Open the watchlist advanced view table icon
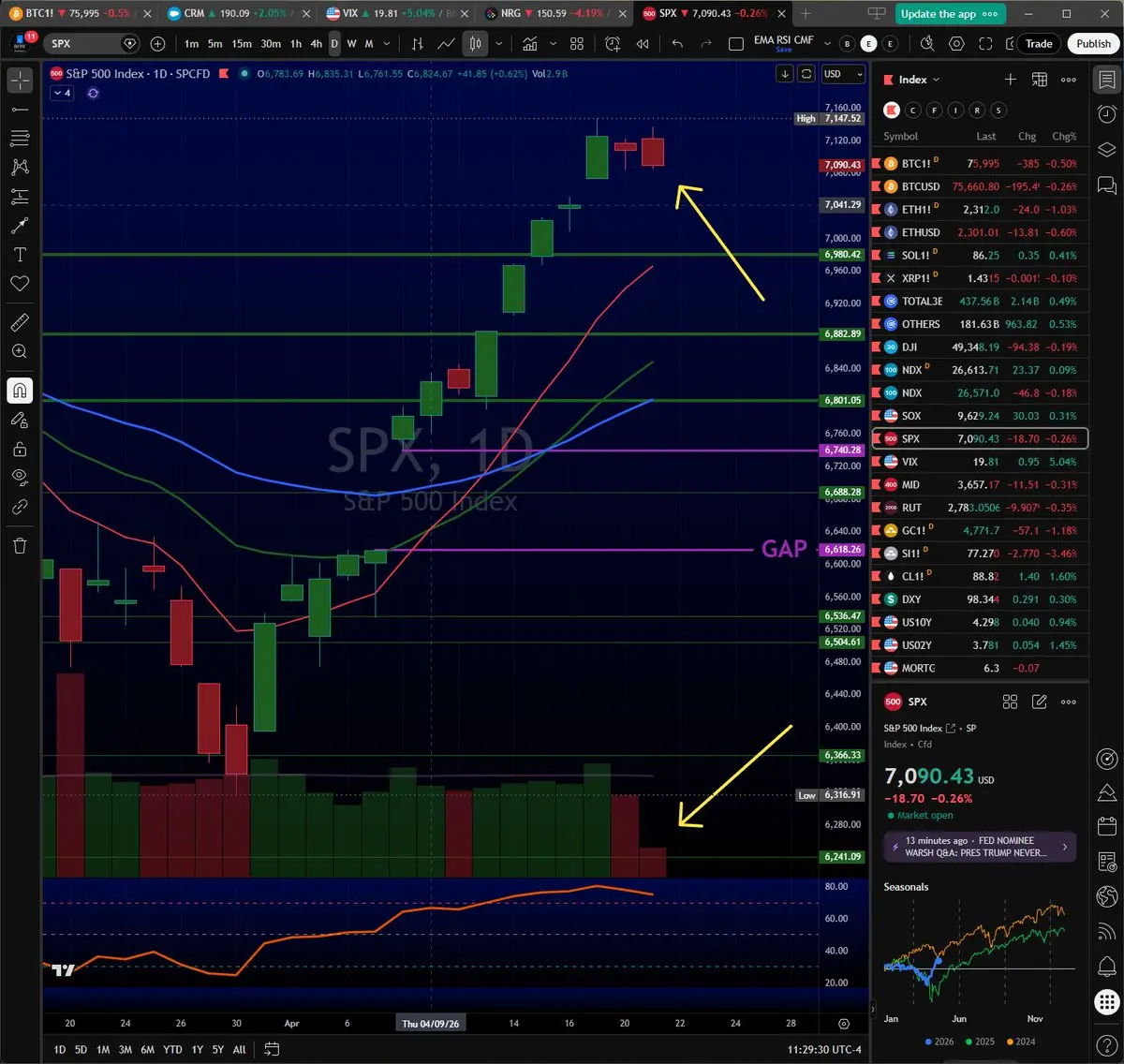 coord(1039,81)
